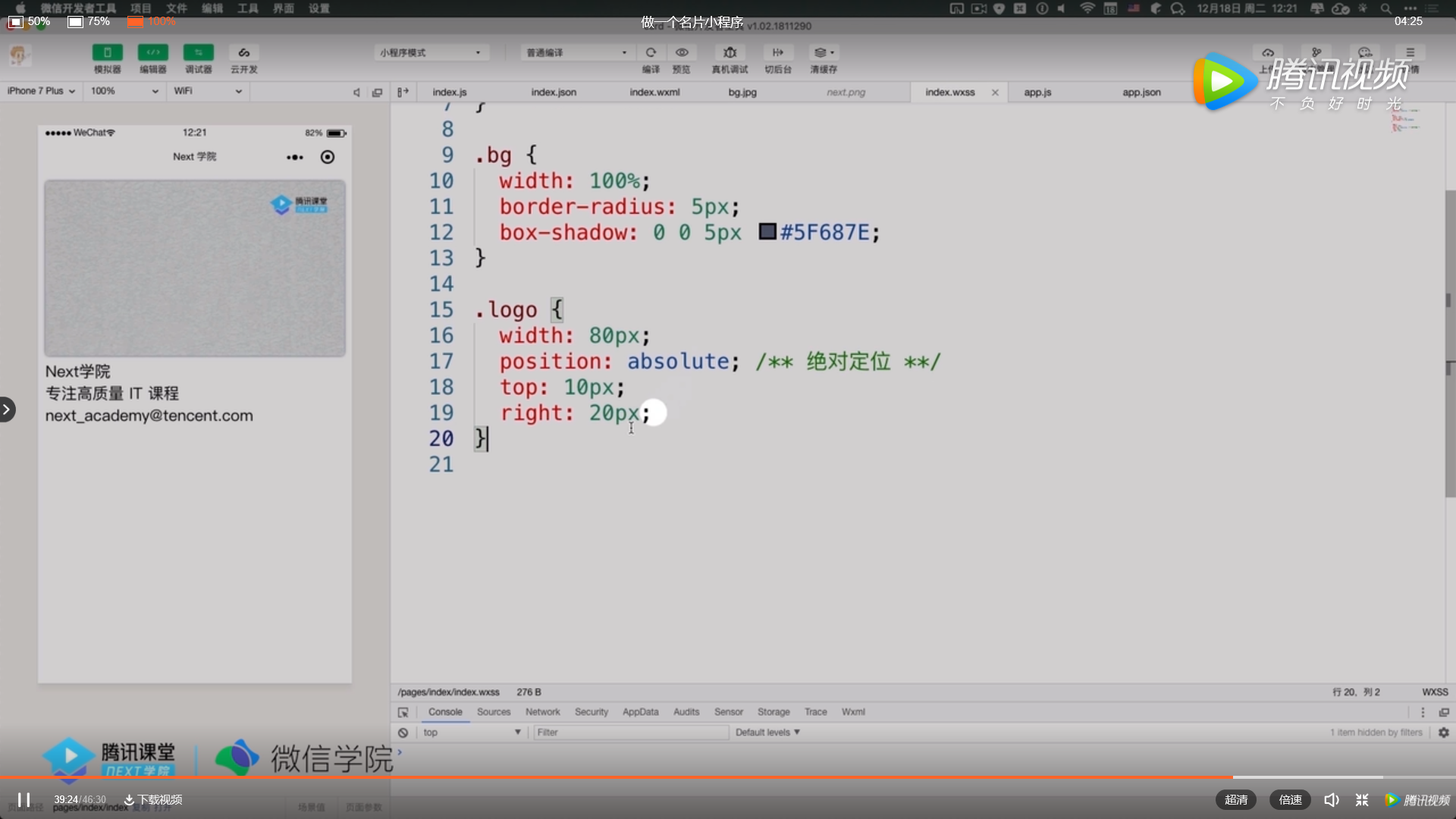Open the Default levels dropdown
This screenshot has height=819, width=1456.
(x=767, y=732)
